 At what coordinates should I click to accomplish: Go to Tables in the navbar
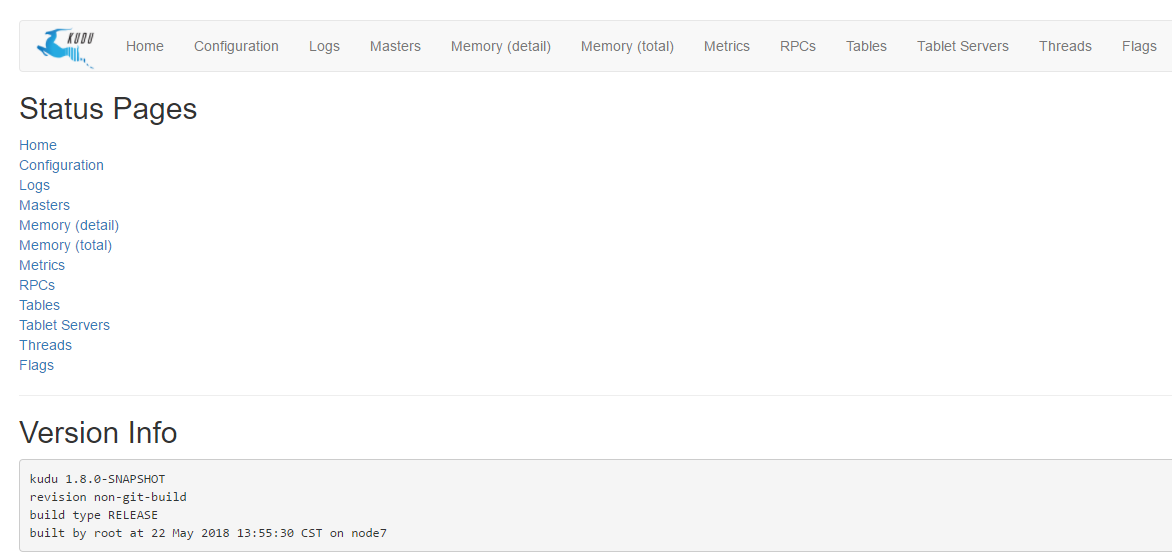866,46
